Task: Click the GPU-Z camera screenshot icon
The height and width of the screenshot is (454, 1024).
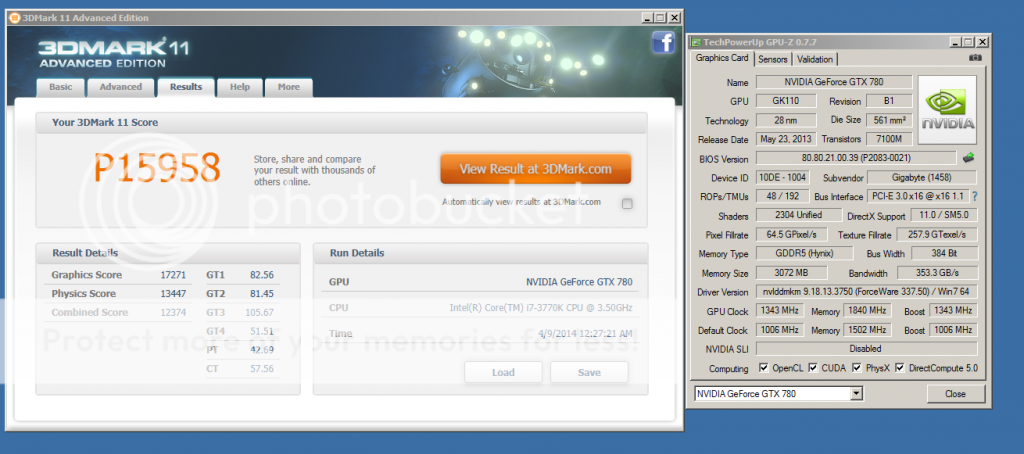Action: [975, 60]
